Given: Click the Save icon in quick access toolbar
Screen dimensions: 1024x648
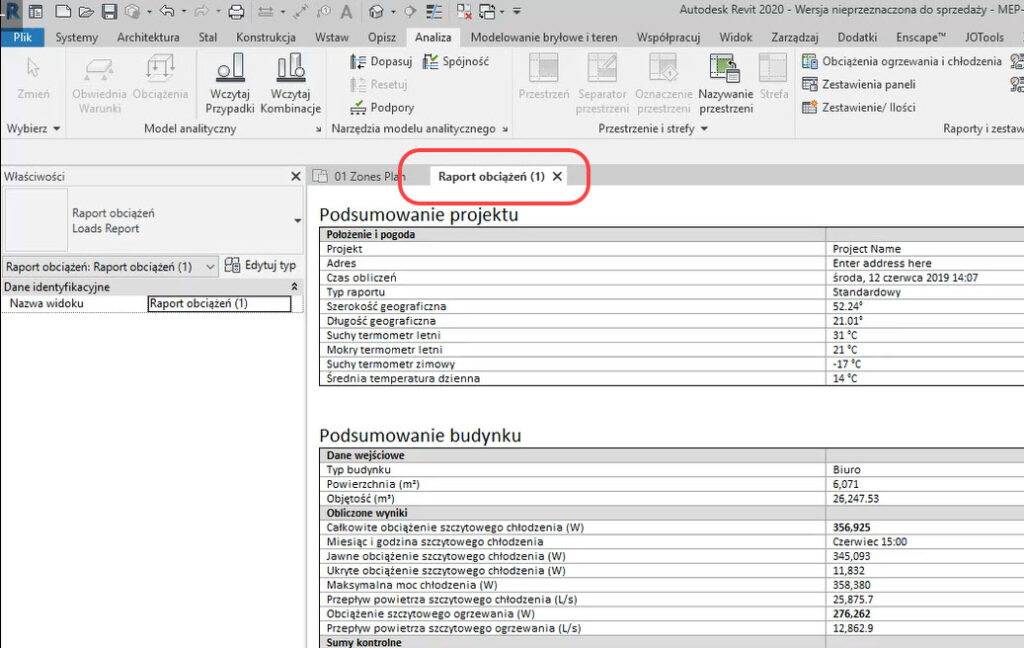Looking at the screenshot, I should [x=109, y=12].
